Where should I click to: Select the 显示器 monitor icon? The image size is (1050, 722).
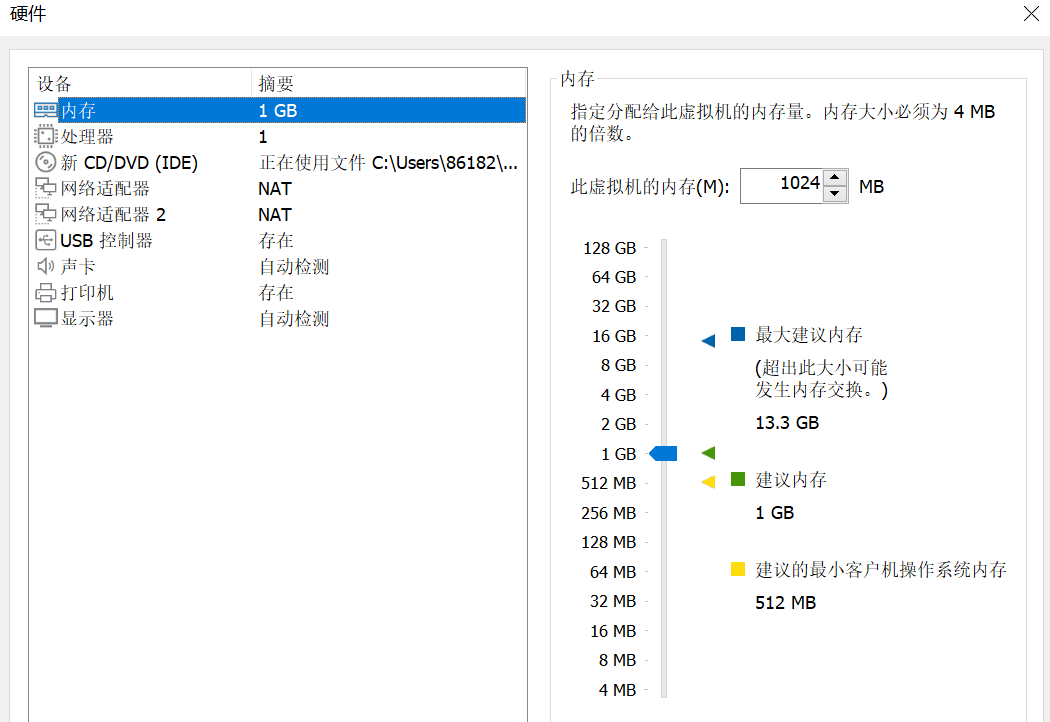(46, 319)
